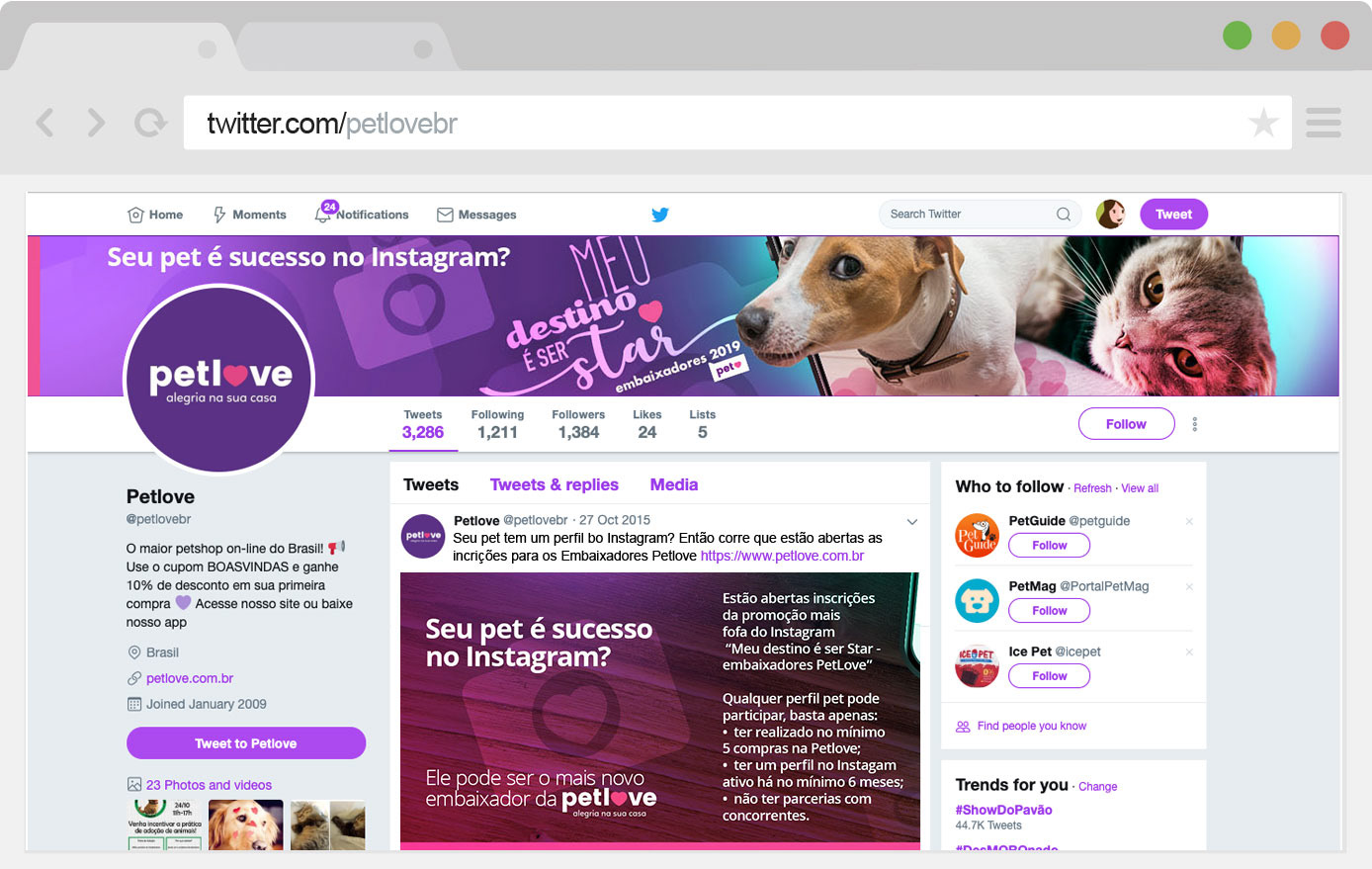Image resolution: width=1372 pixels, height=869 pixels.
Task: Open the user avatar menu
Action: click(1111, 214)
